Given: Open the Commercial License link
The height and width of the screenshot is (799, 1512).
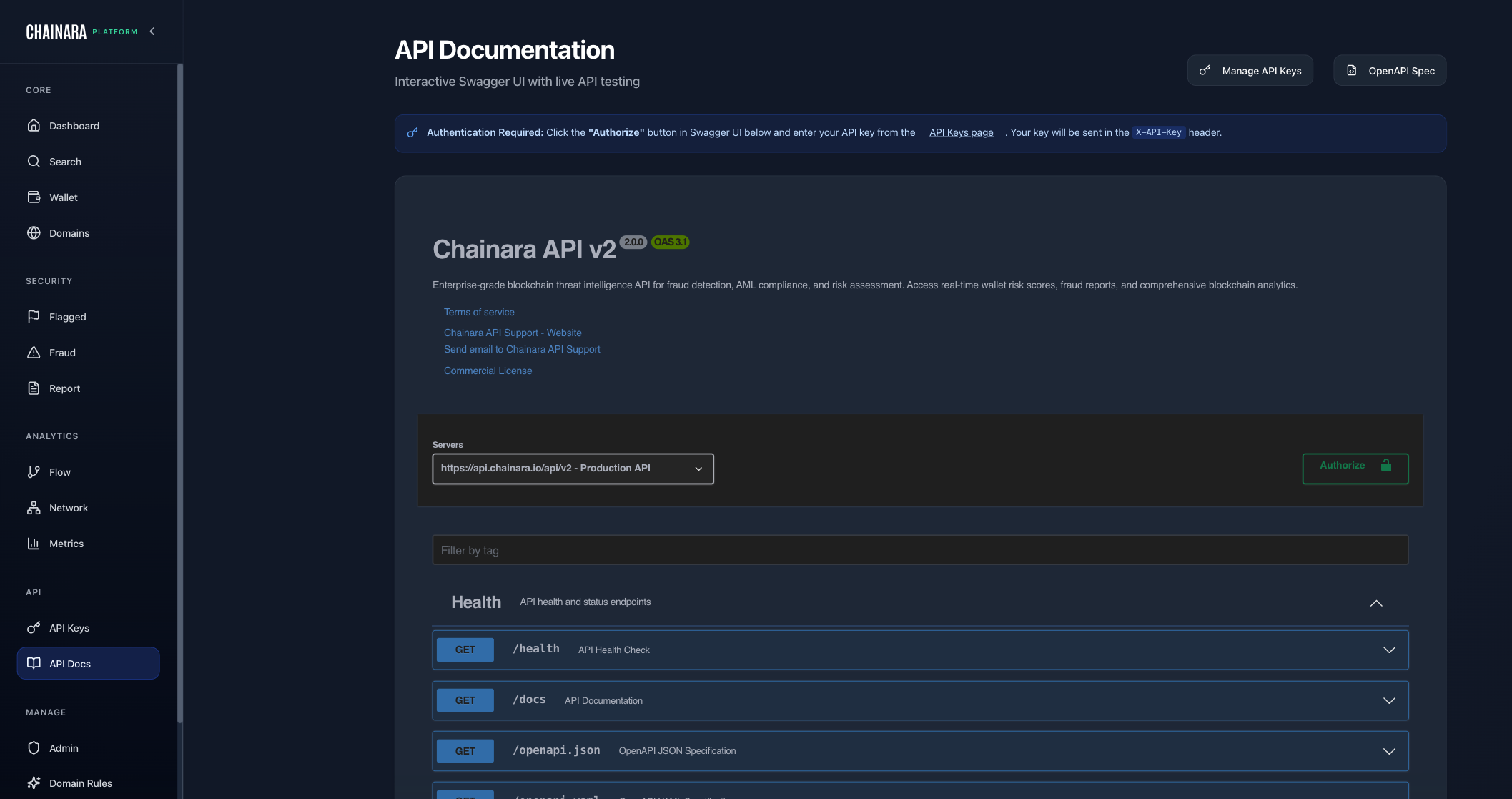Looking at the screenshot, I should click(x=488, y=371).
